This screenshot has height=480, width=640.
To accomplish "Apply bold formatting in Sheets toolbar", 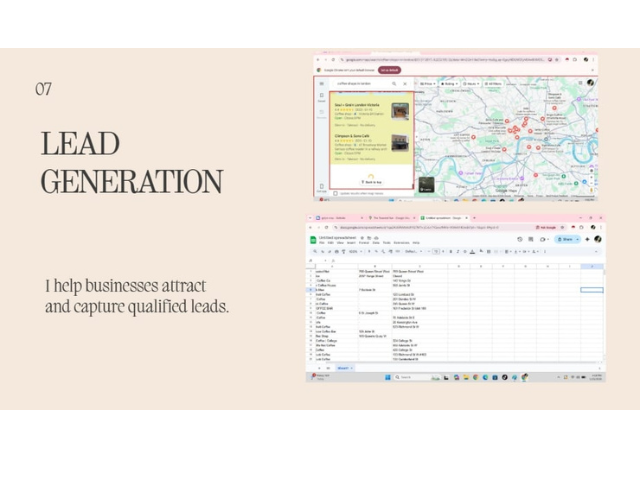I will click(x=450, y=251).
